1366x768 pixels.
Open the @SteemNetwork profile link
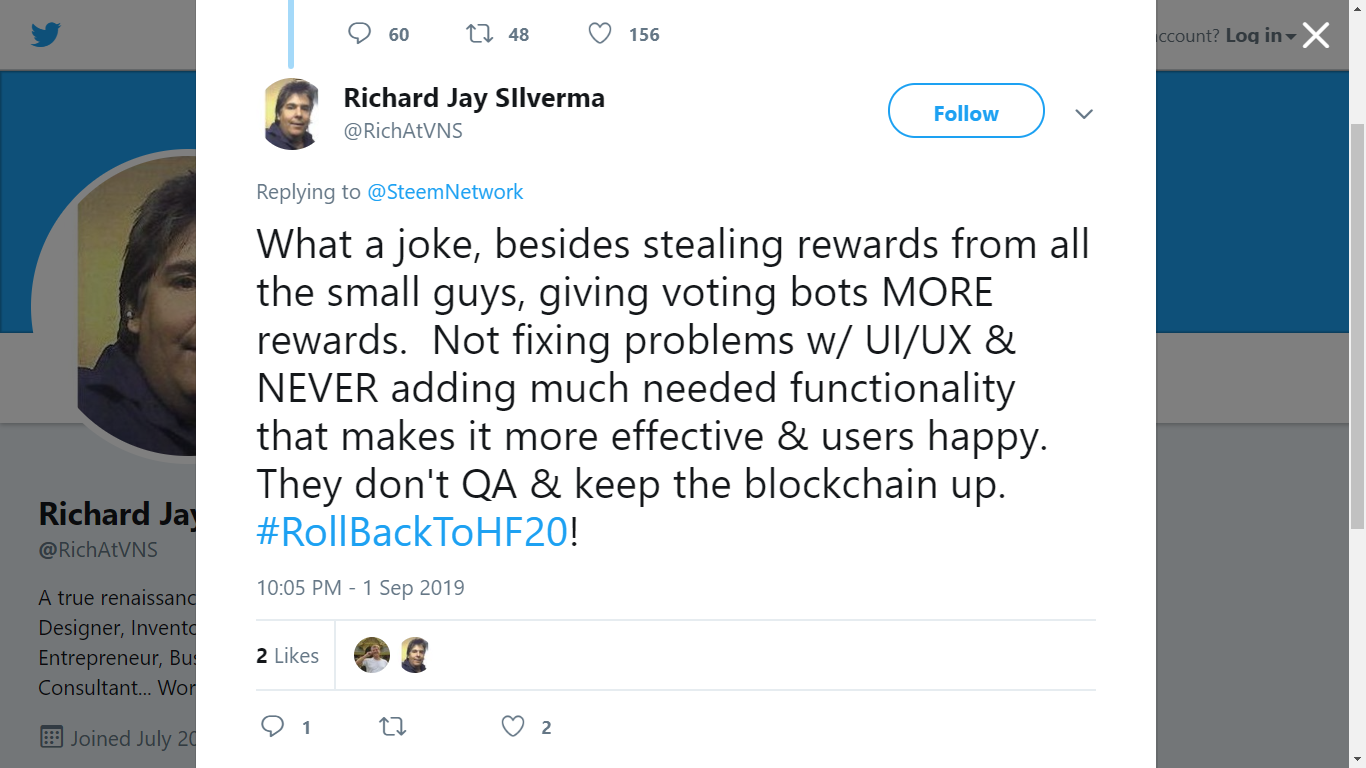pos(445,192)
